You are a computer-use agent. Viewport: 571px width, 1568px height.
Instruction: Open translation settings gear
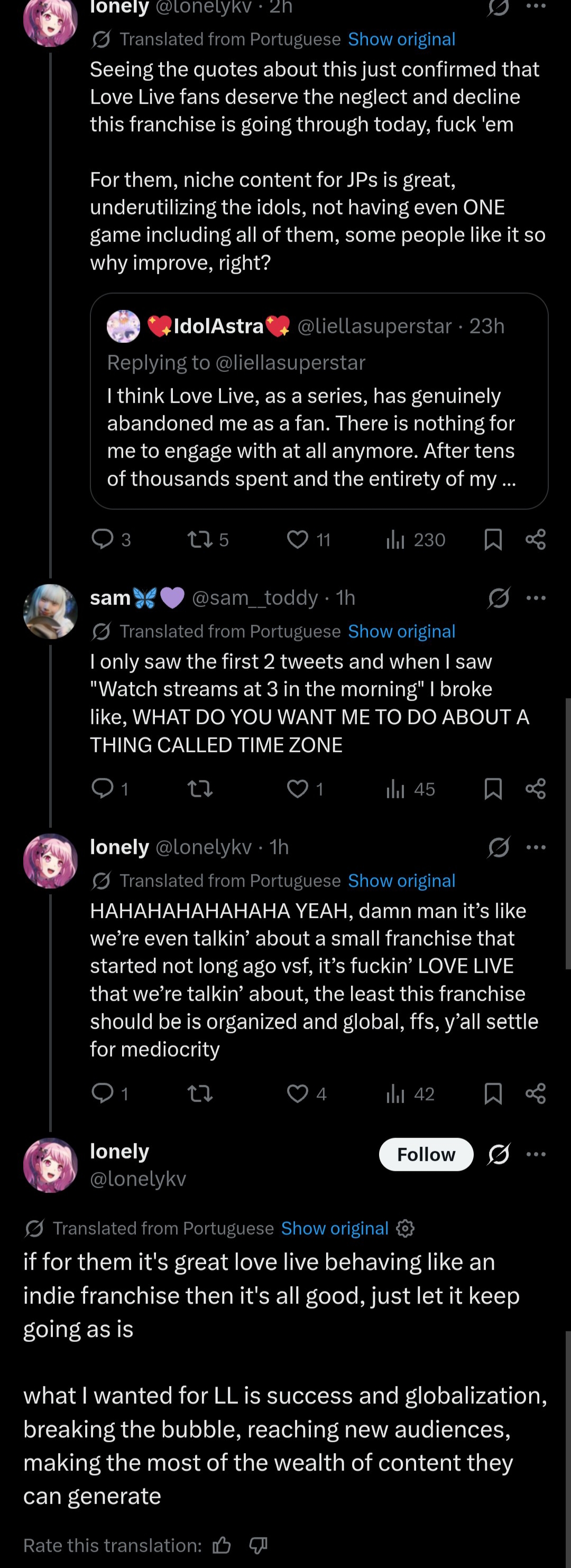click(405, 1228)
